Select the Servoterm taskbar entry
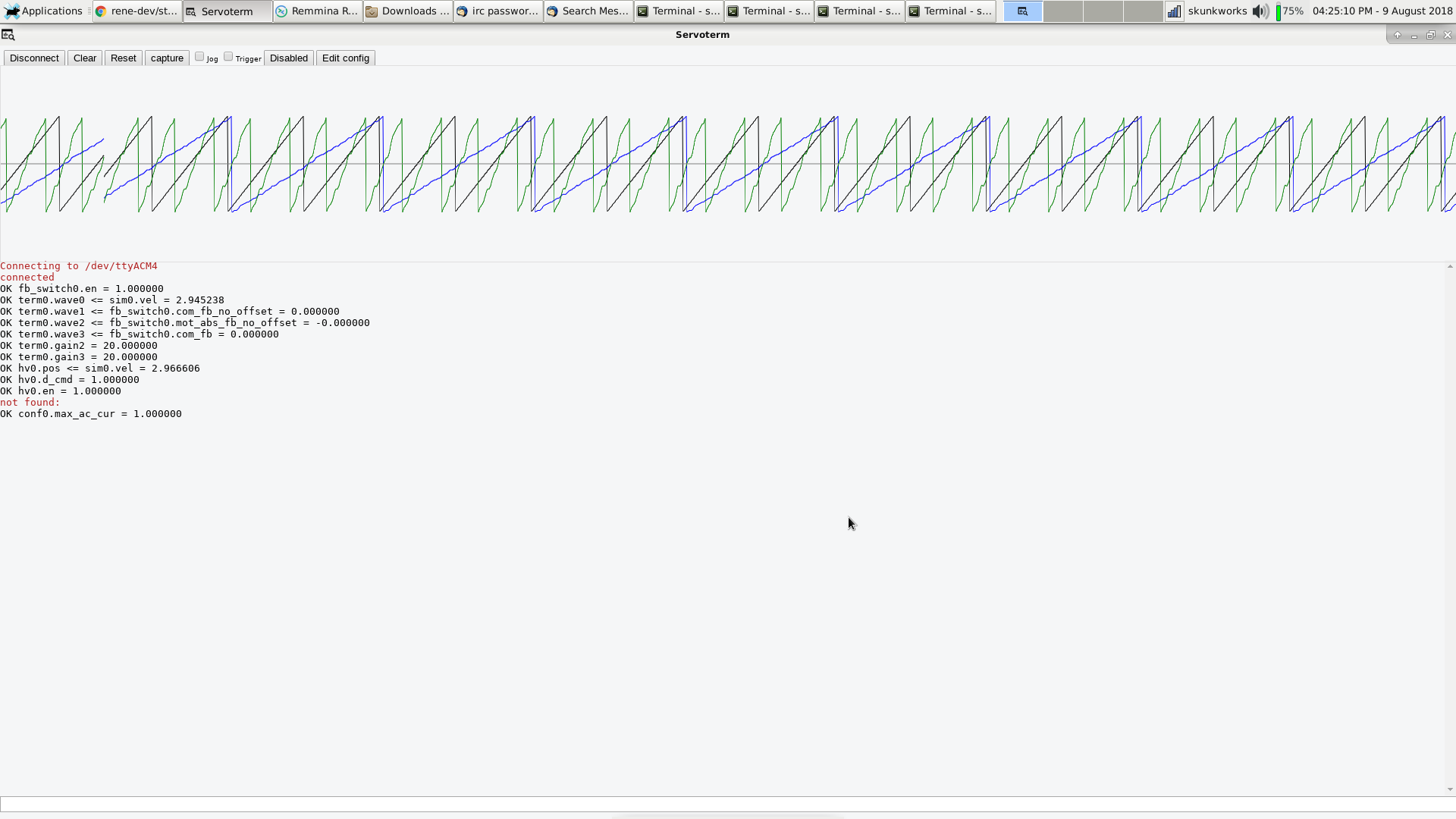 pos(227,11)
